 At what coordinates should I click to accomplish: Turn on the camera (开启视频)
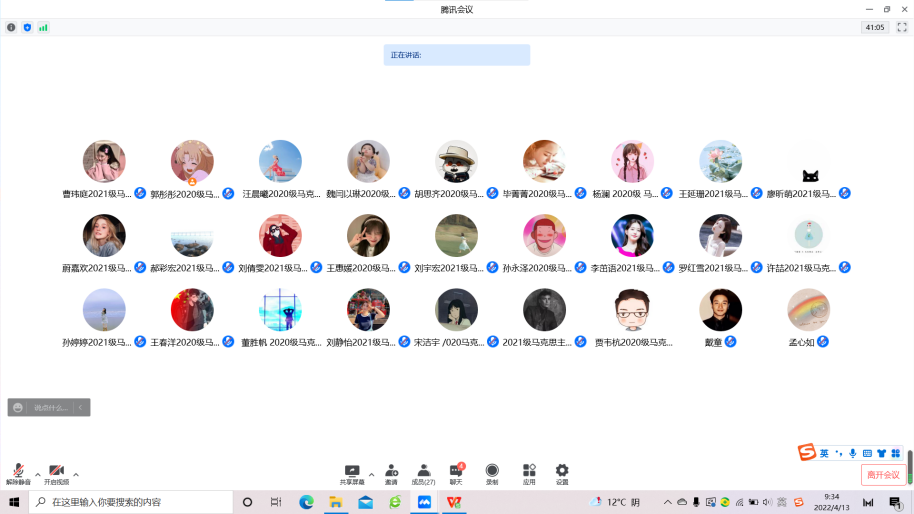tap(56, 473)
